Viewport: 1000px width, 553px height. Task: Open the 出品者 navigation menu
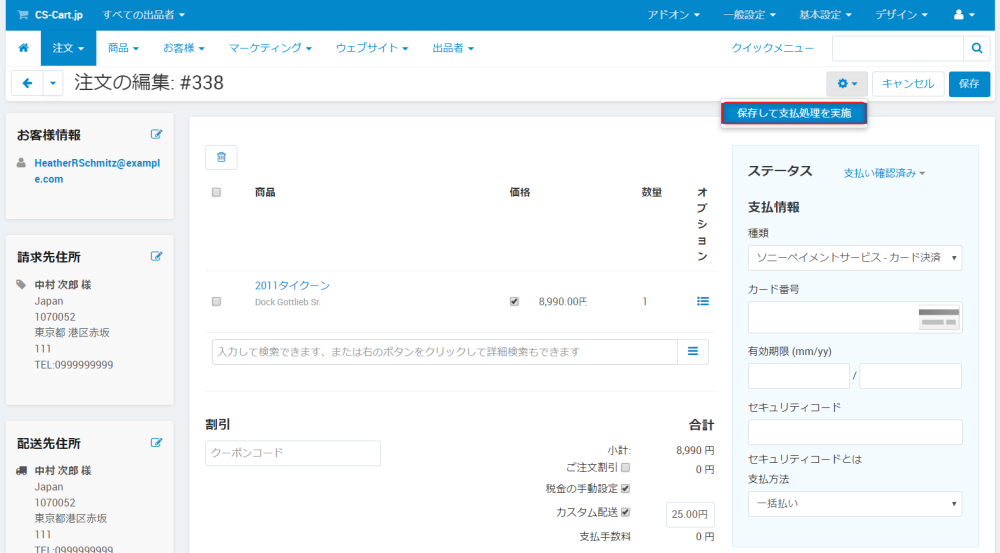click(453, 48)
